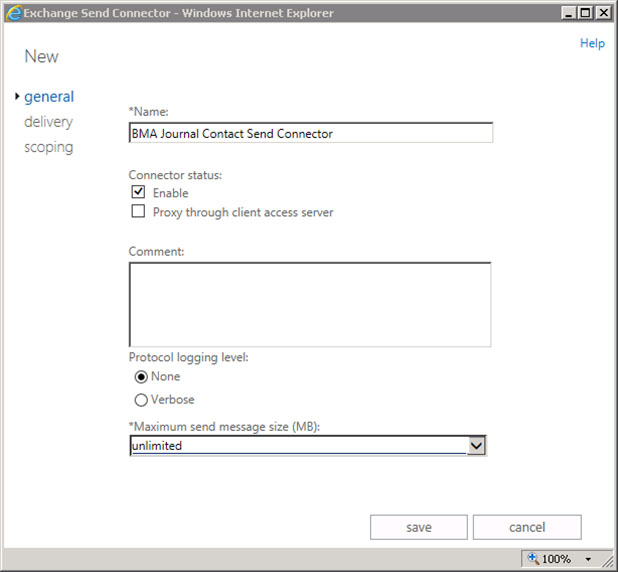Click the 100% zoom level text
Screen dimensions: 618x572
[x=556, y=559]
